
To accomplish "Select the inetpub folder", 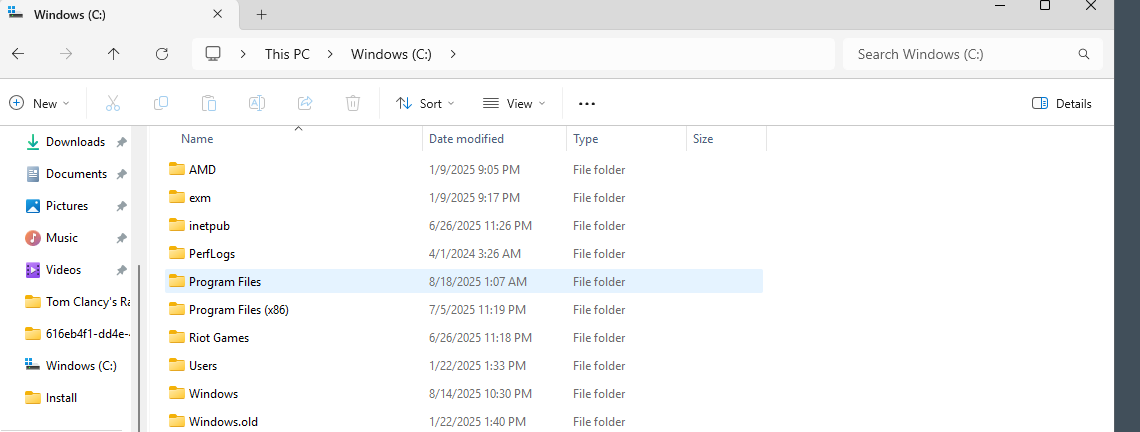I will pos(464,225).
